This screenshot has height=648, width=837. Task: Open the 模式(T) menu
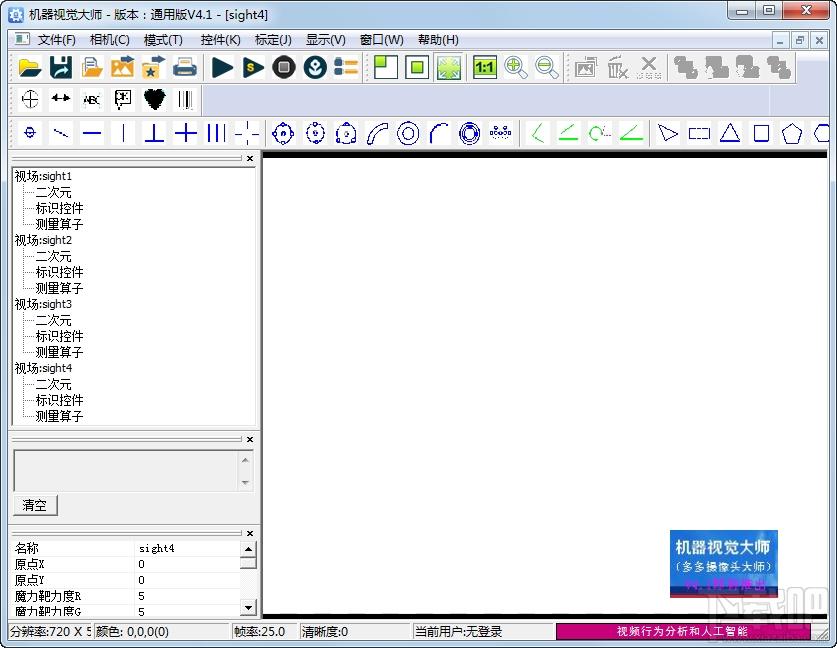click(163, 40)
